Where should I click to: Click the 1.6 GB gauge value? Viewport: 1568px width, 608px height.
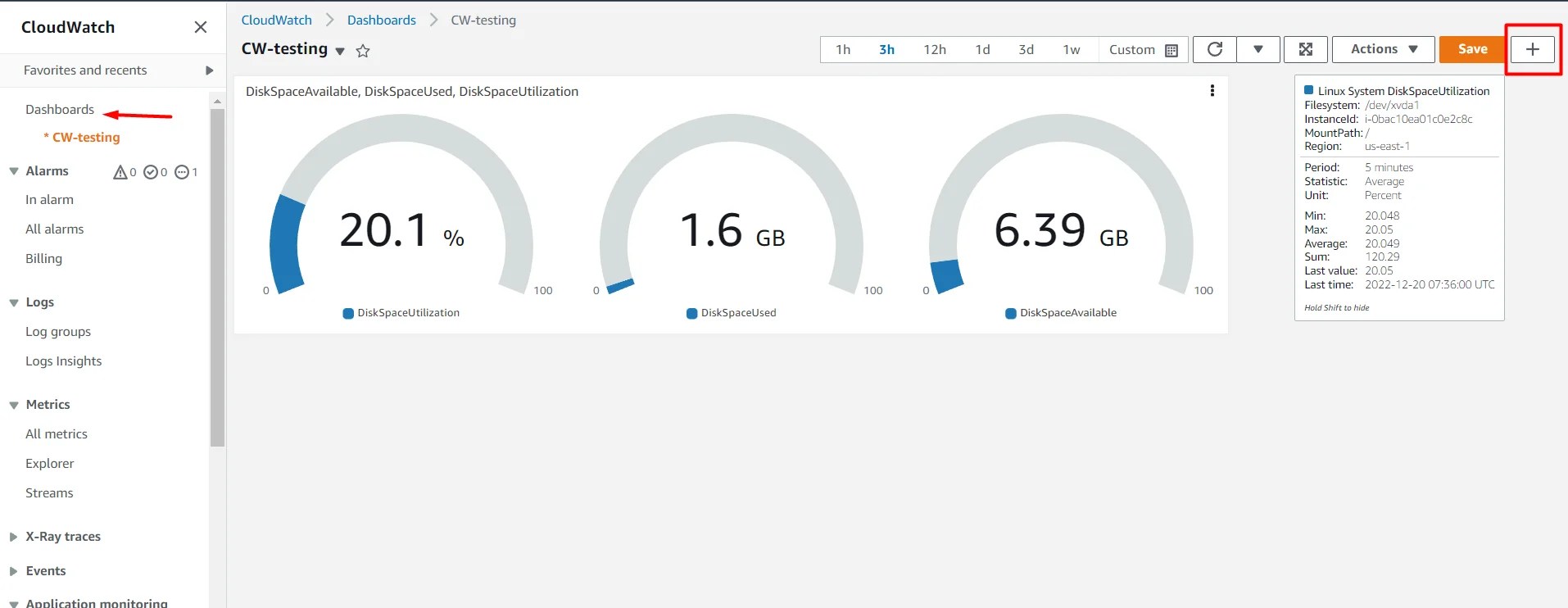point(732,230)
